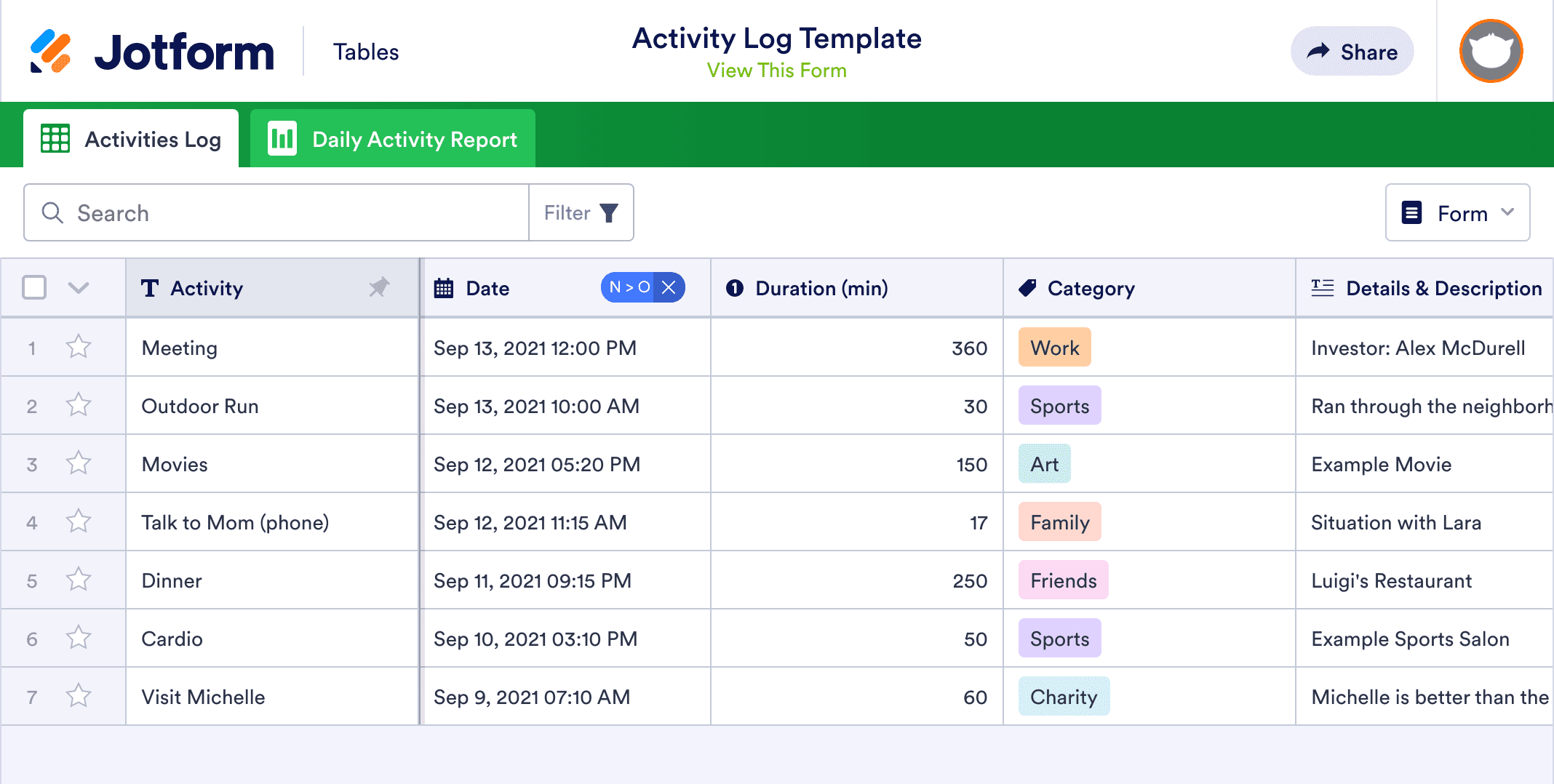Star the Dinner activity row

[78, 580]
